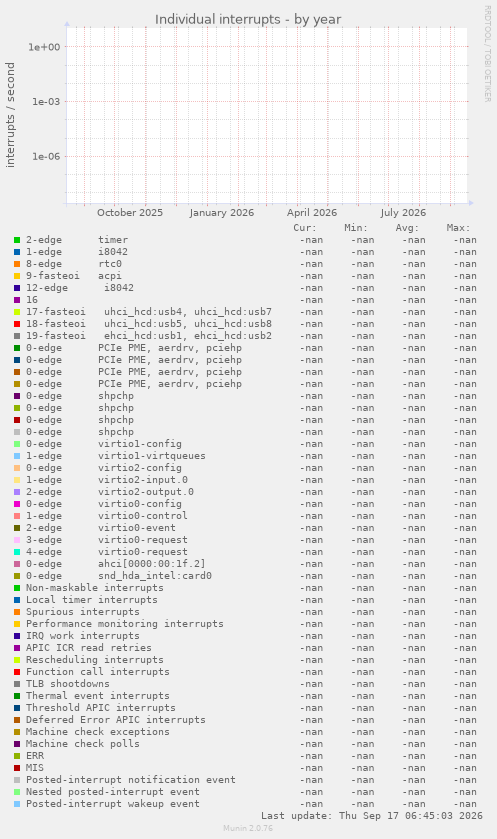Image resolution: width=497 pixels, height=839 pixels.
Task: Click the magenta swatch for virtio0-config
Action: 17,504
